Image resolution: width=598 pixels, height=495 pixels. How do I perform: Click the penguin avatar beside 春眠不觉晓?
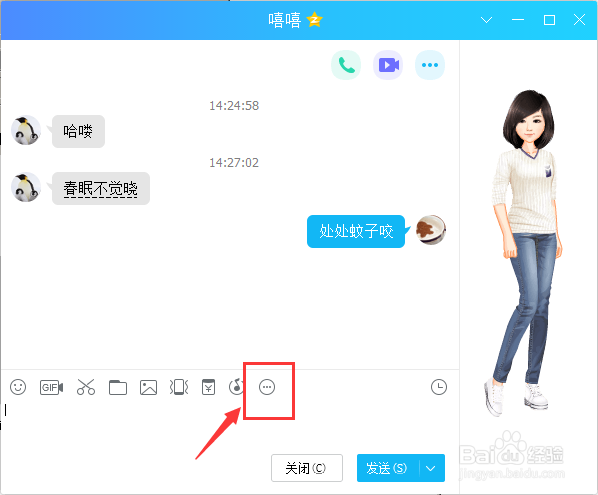(x=26, y=187)
